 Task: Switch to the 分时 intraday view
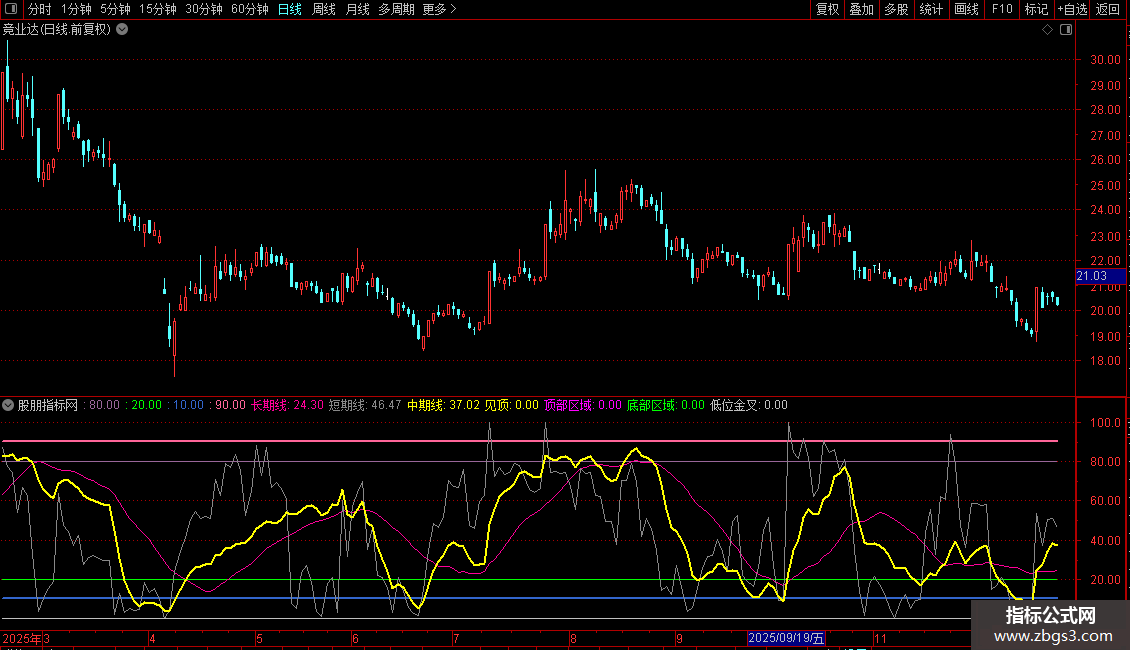point(40,10)
